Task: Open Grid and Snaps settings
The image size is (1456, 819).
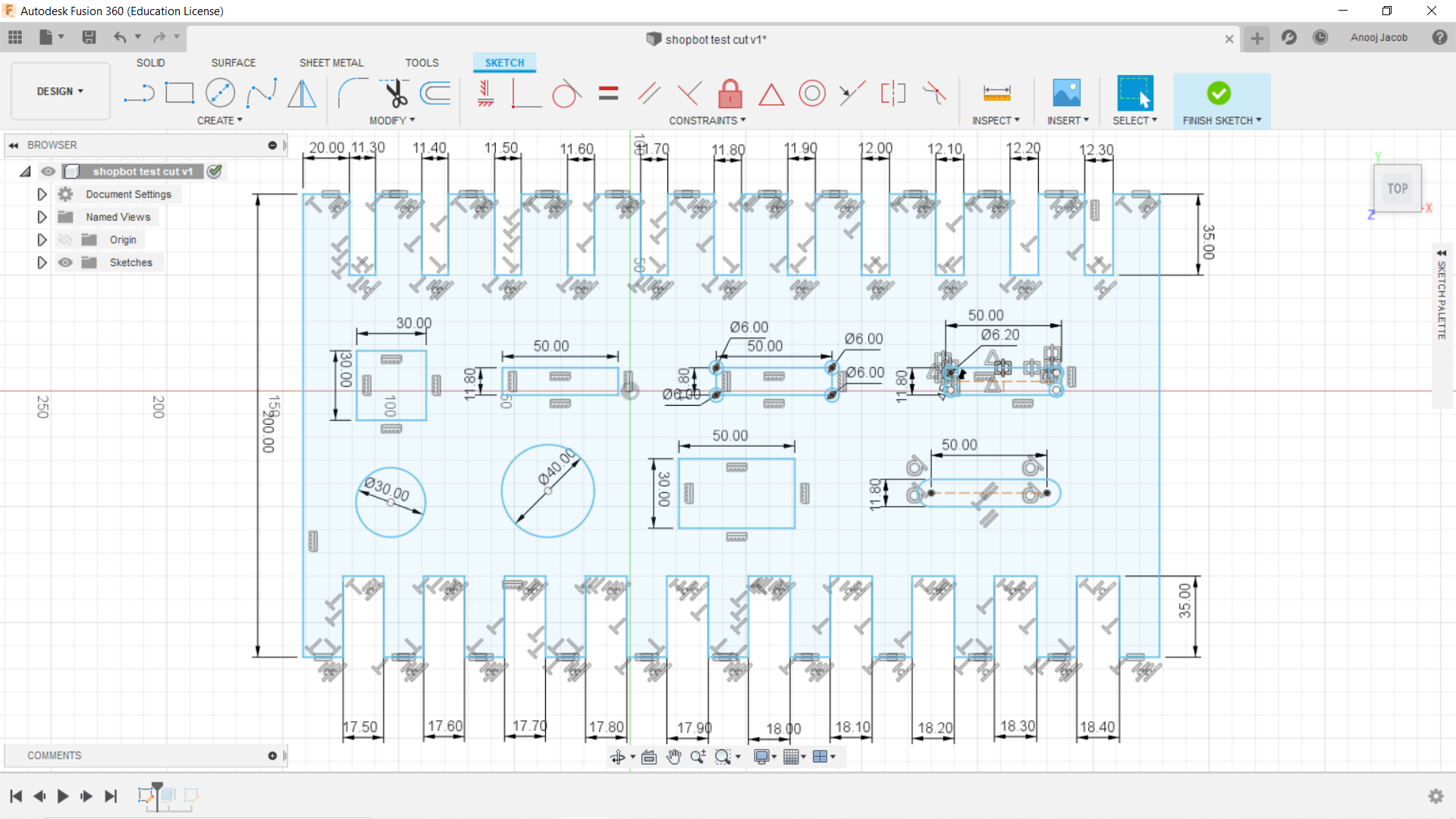Action: tap(794, 756)
